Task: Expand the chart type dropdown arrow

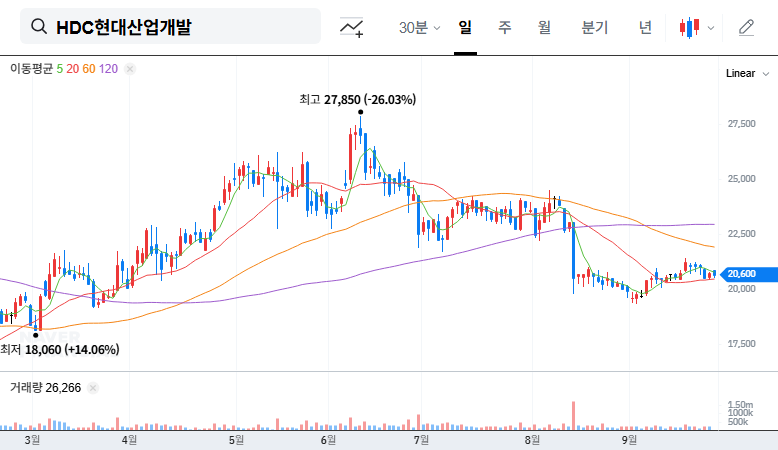Action: (x=711, y=28)
